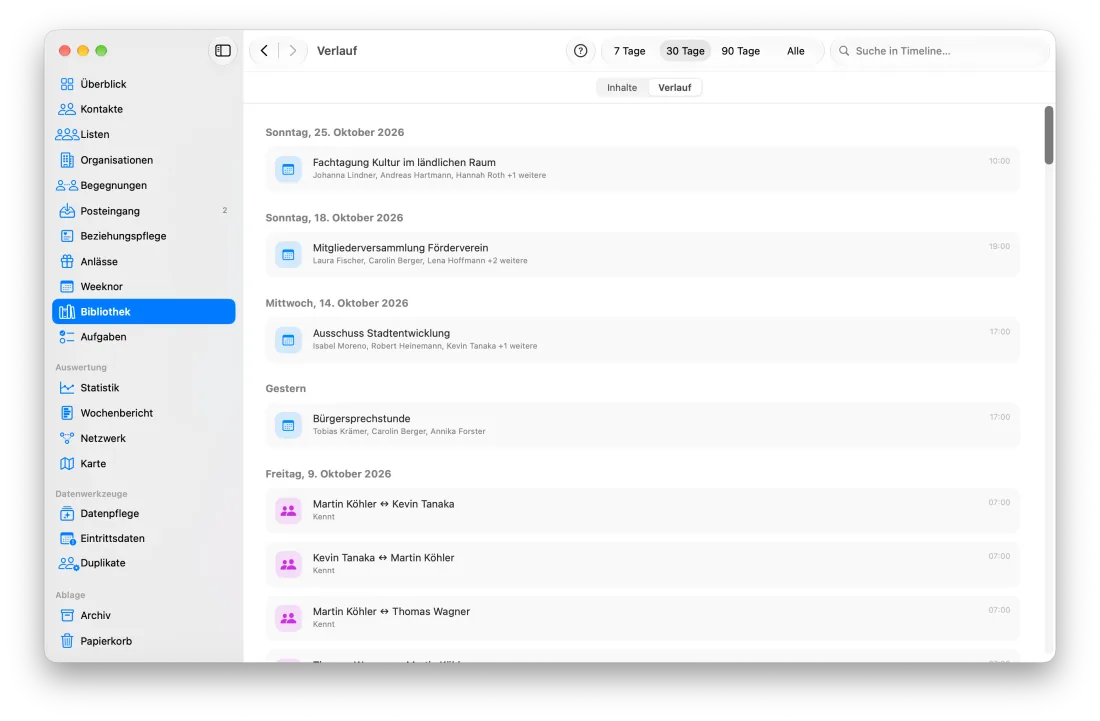The image size is (1100, 721).
Task: Open the Bürgersprechstunde entry
Action: point(642,424)
